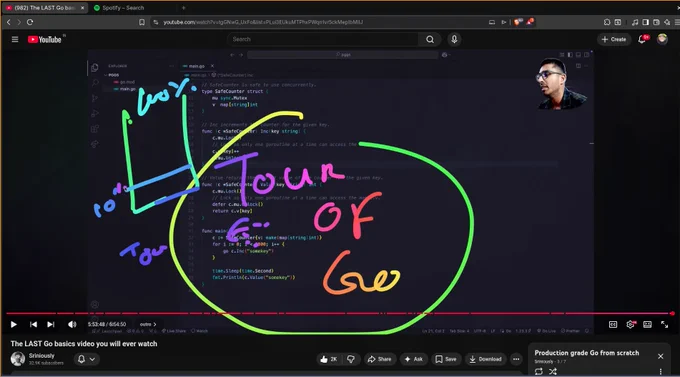
Task: Open the browser wallet icon
Action: point(657,22)
